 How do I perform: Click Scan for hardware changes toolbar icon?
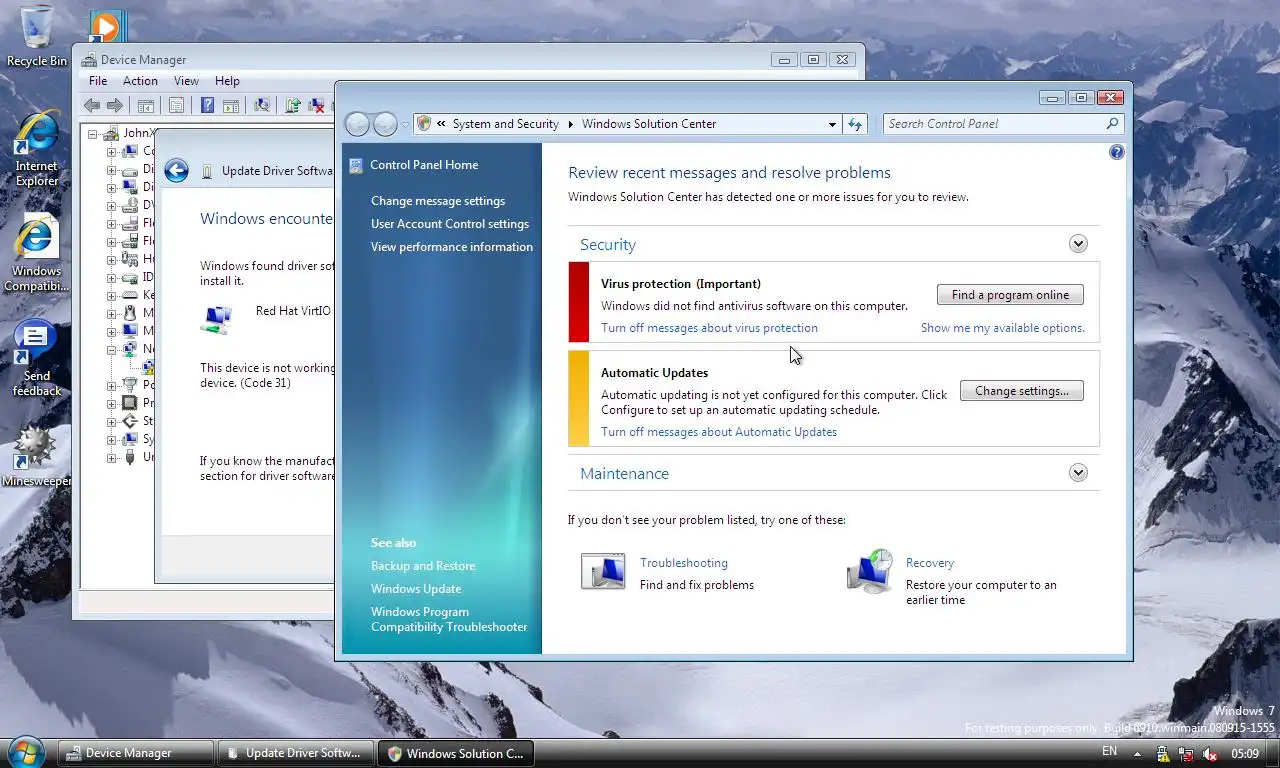pyautogui.click(x=262, y=105)
